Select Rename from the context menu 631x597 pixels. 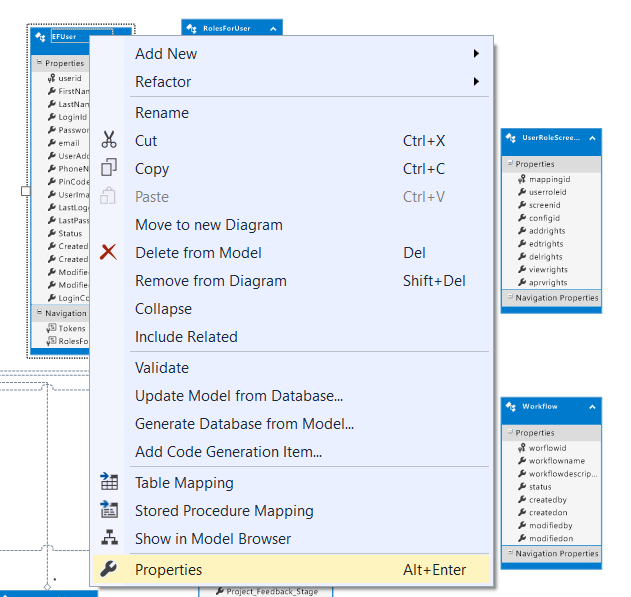pyautogui.click(x=162, y=113)
